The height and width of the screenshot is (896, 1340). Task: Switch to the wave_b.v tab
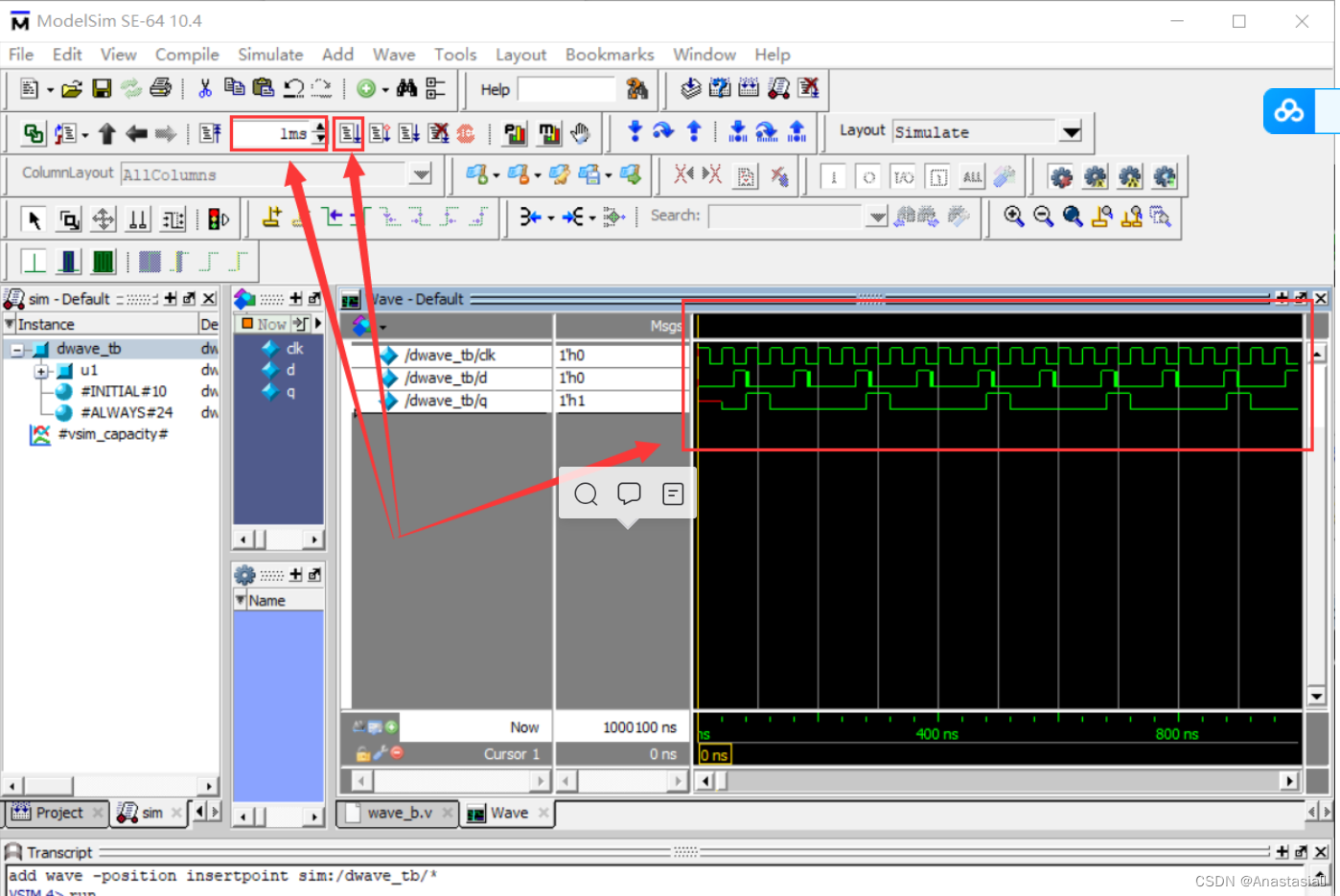tap(398, 813)
